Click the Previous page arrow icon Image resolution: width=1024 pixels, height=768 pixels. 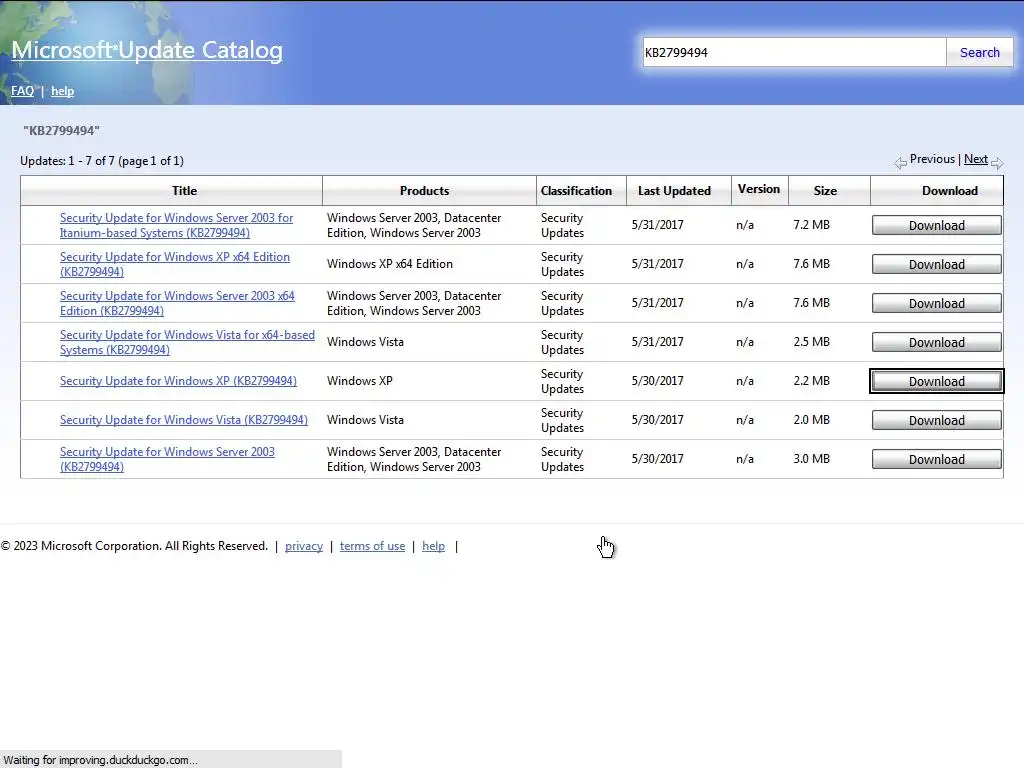point(901,163)
